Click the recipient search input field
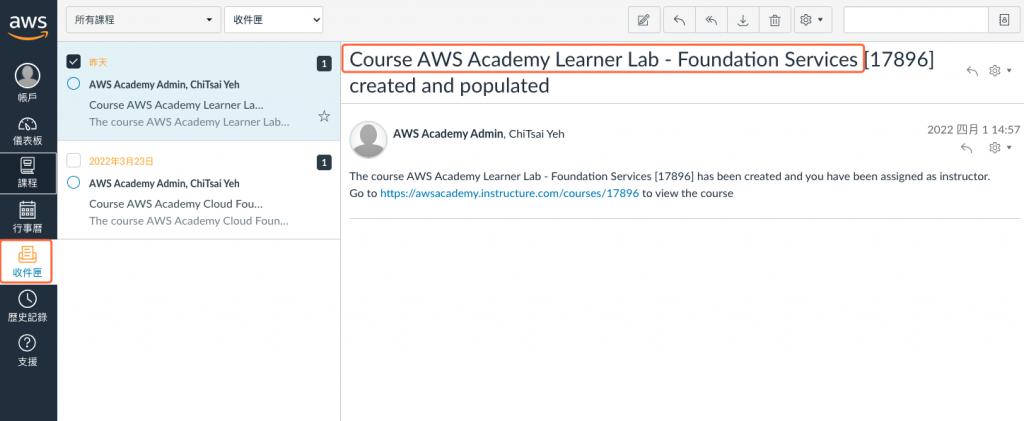The image size is (1024, 421). (x=916, y=20)
